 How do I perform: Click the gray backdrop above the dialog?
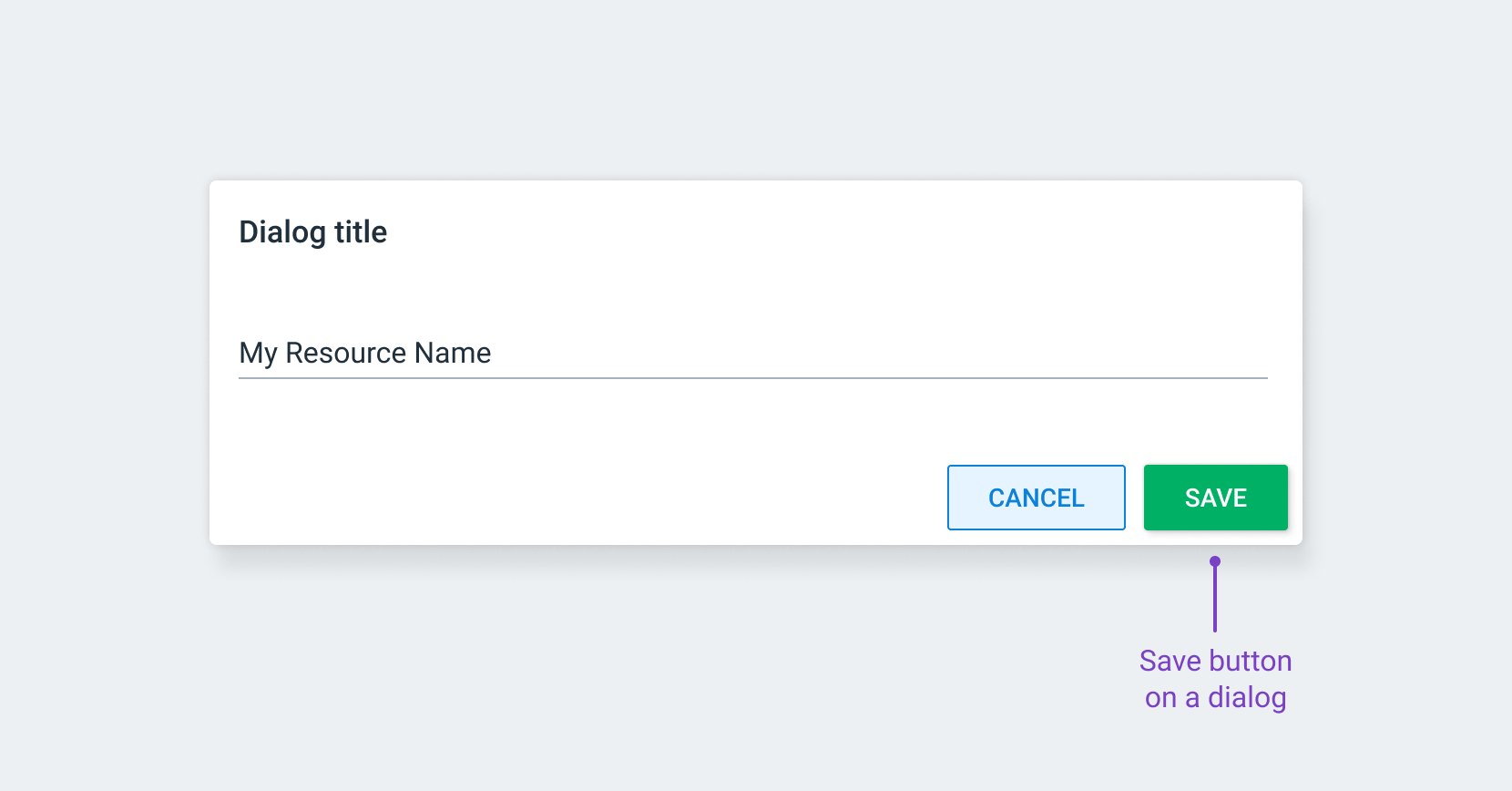click(x=756, y=91)
